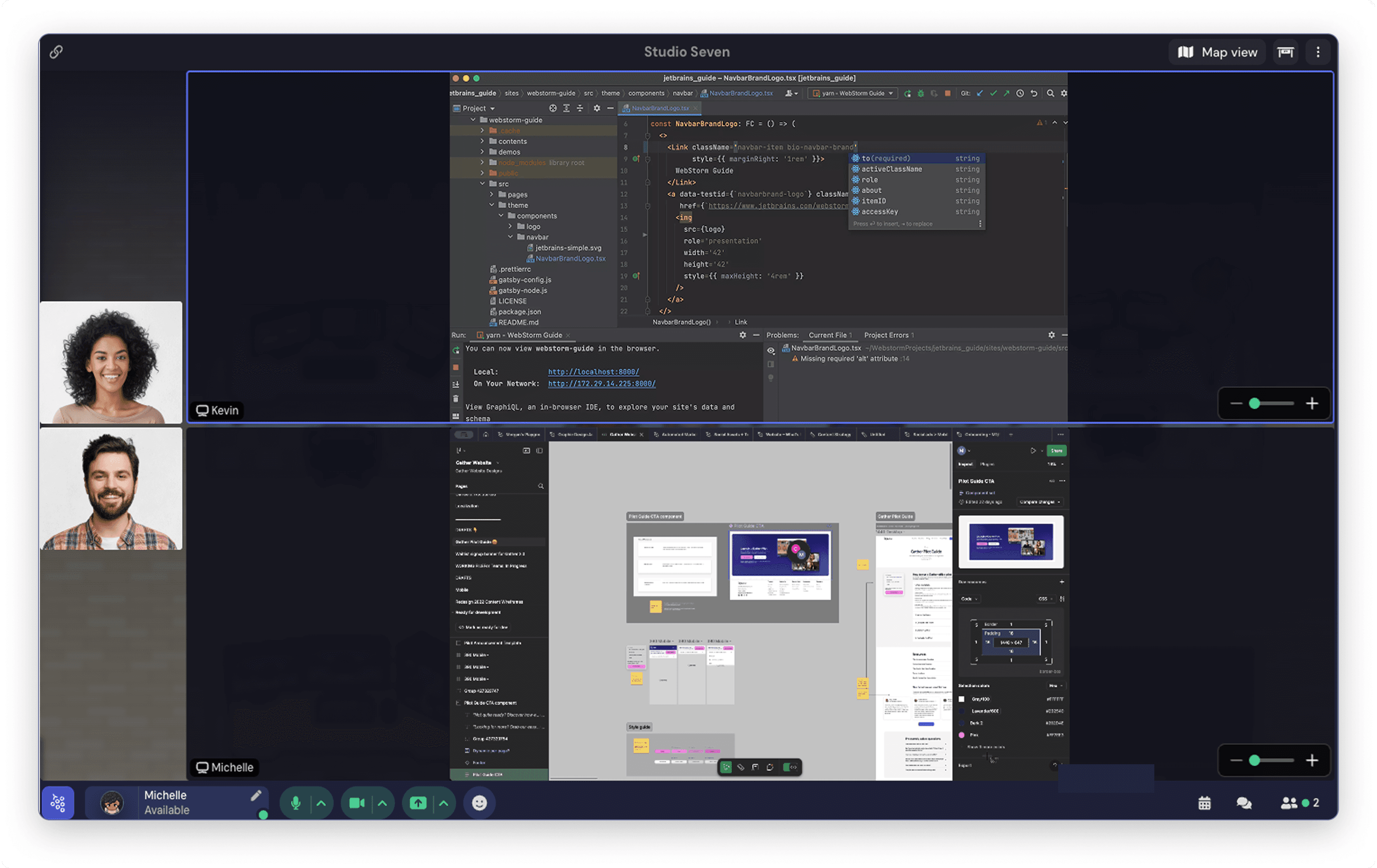Toggle the Problems panel eye view options
The width and height of the screenshot is (1377, 868).
tap(771, 351)
